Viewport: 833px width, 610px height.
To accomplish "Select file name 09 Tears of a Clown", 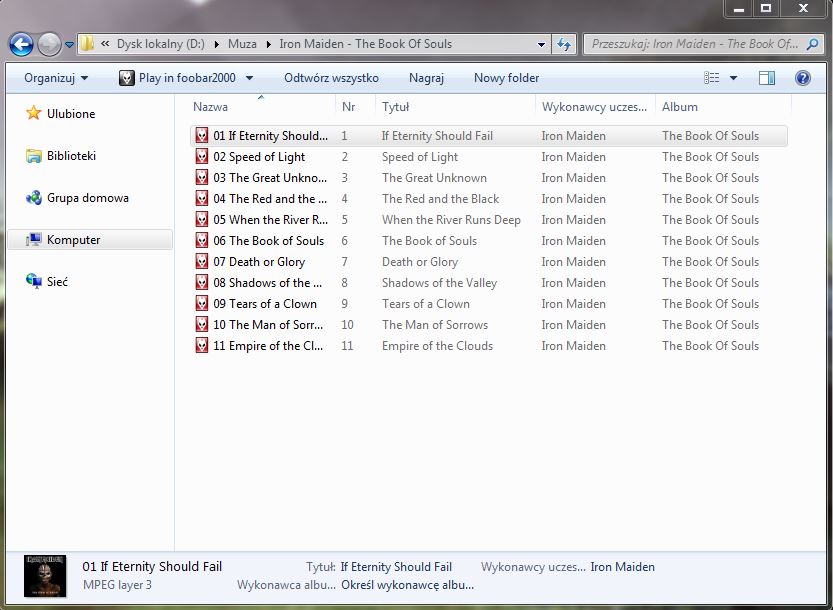I will [265, 304].
